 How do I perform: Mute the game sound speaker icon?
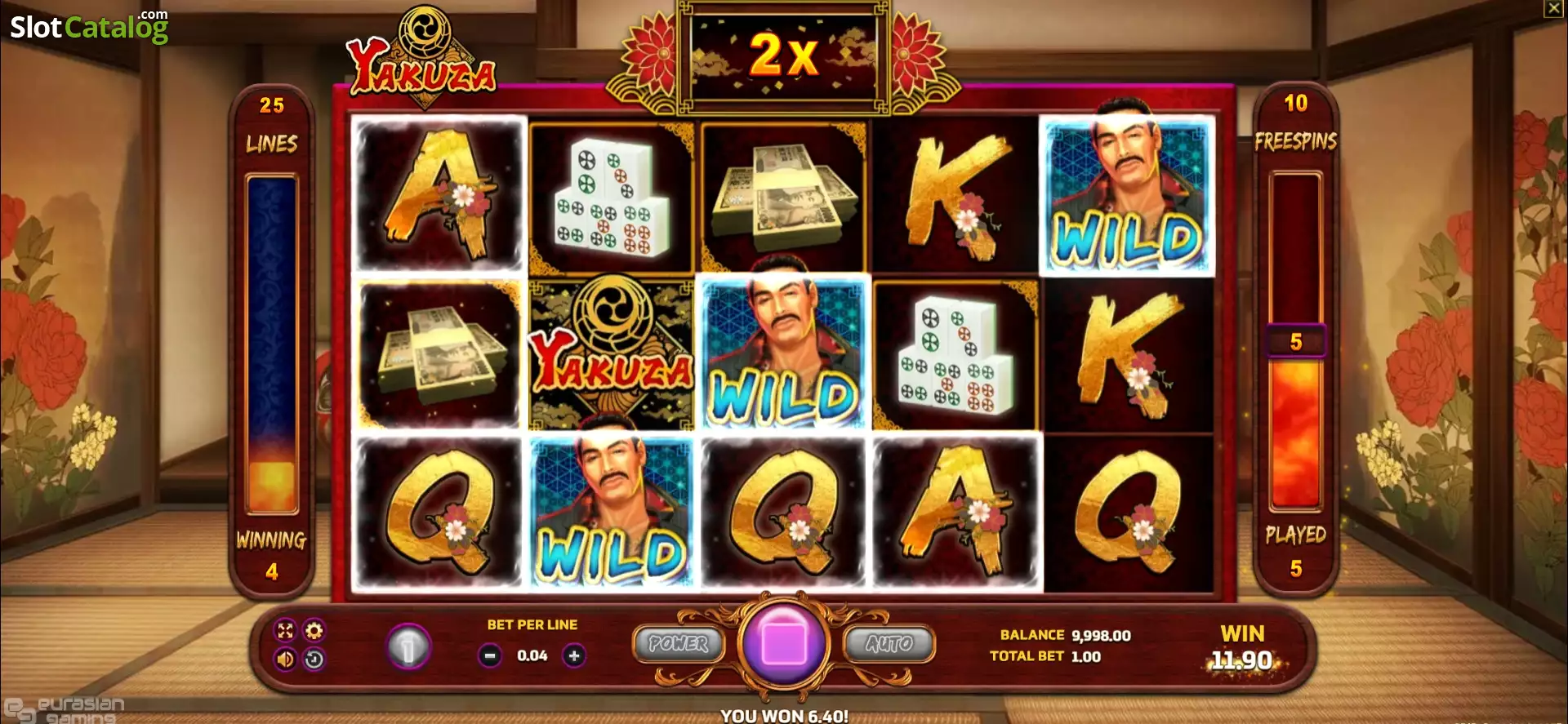point(285,660)
